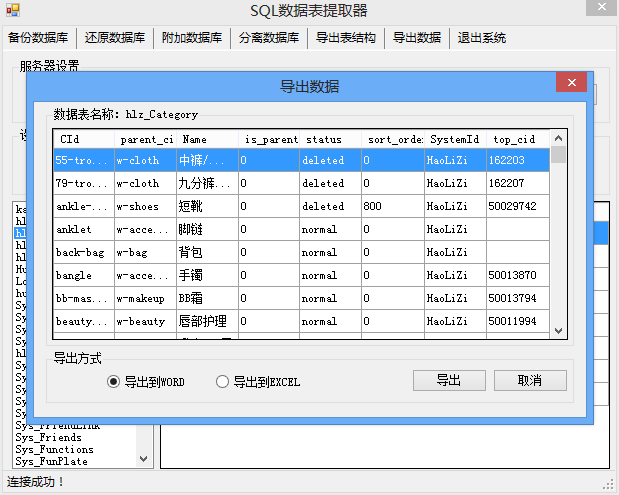Click status column header

click(331, 139)
